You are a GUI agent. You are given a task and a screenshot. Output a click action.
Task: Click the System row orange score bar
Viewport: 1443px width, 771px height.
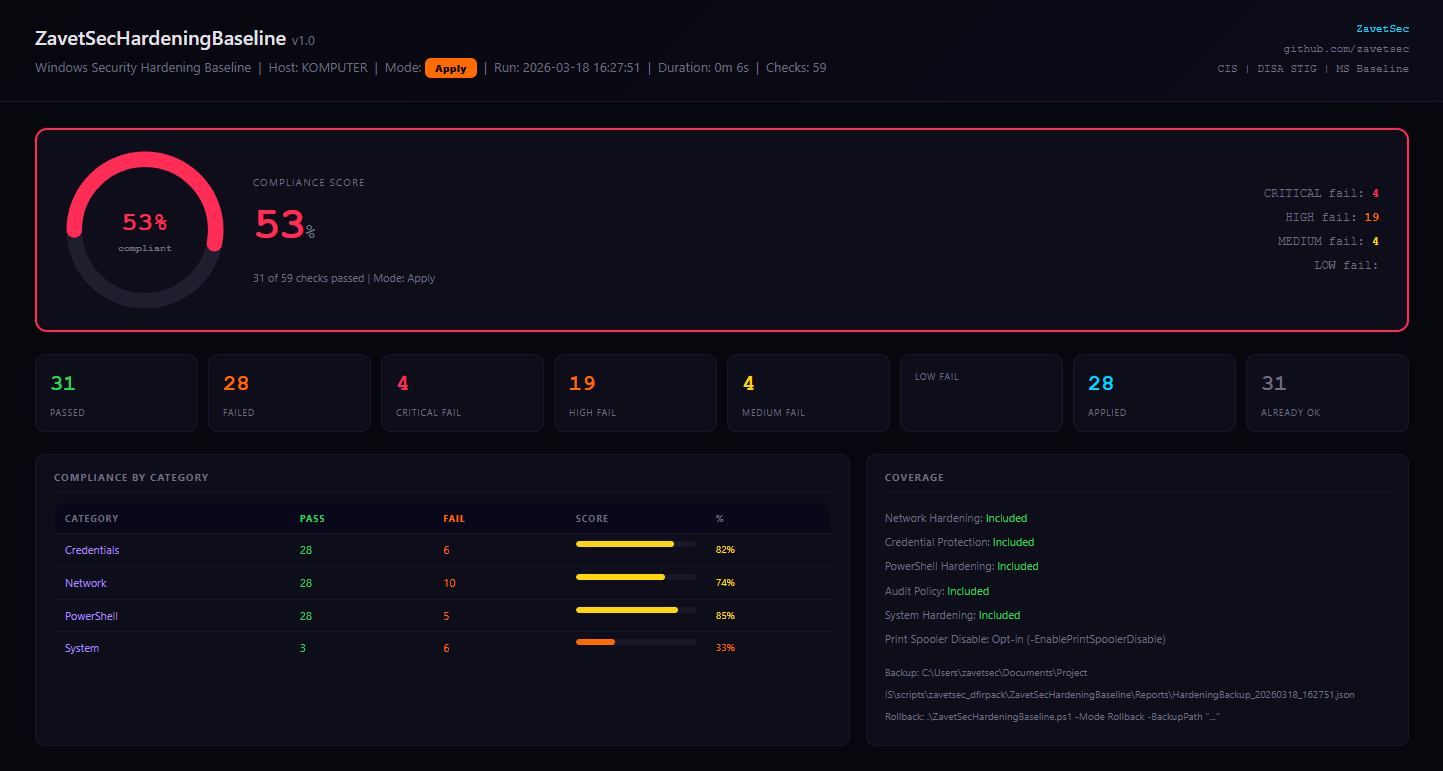[596, 642]
